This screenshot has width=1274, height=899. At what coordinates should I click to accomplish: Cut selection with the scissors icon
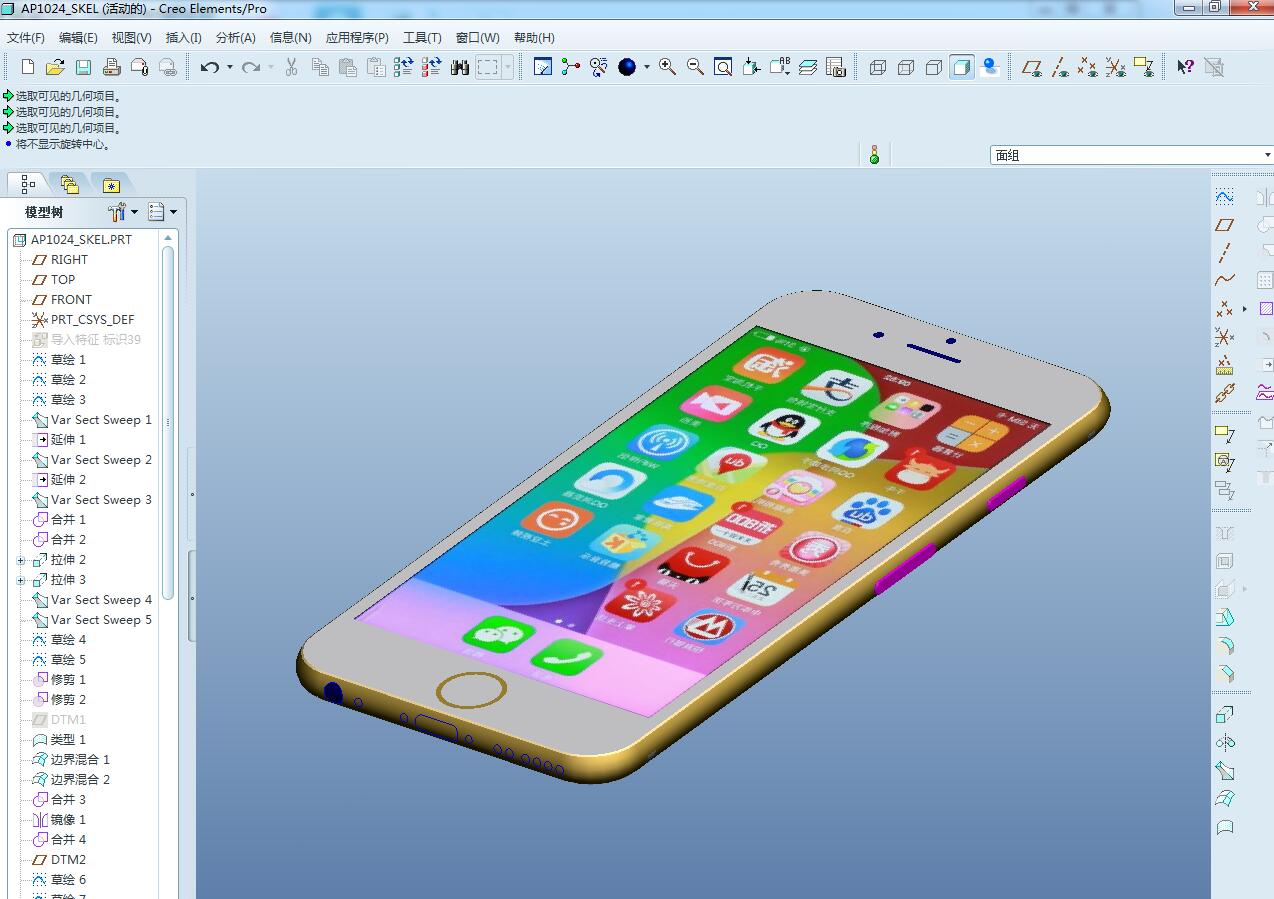pos(291,67)
